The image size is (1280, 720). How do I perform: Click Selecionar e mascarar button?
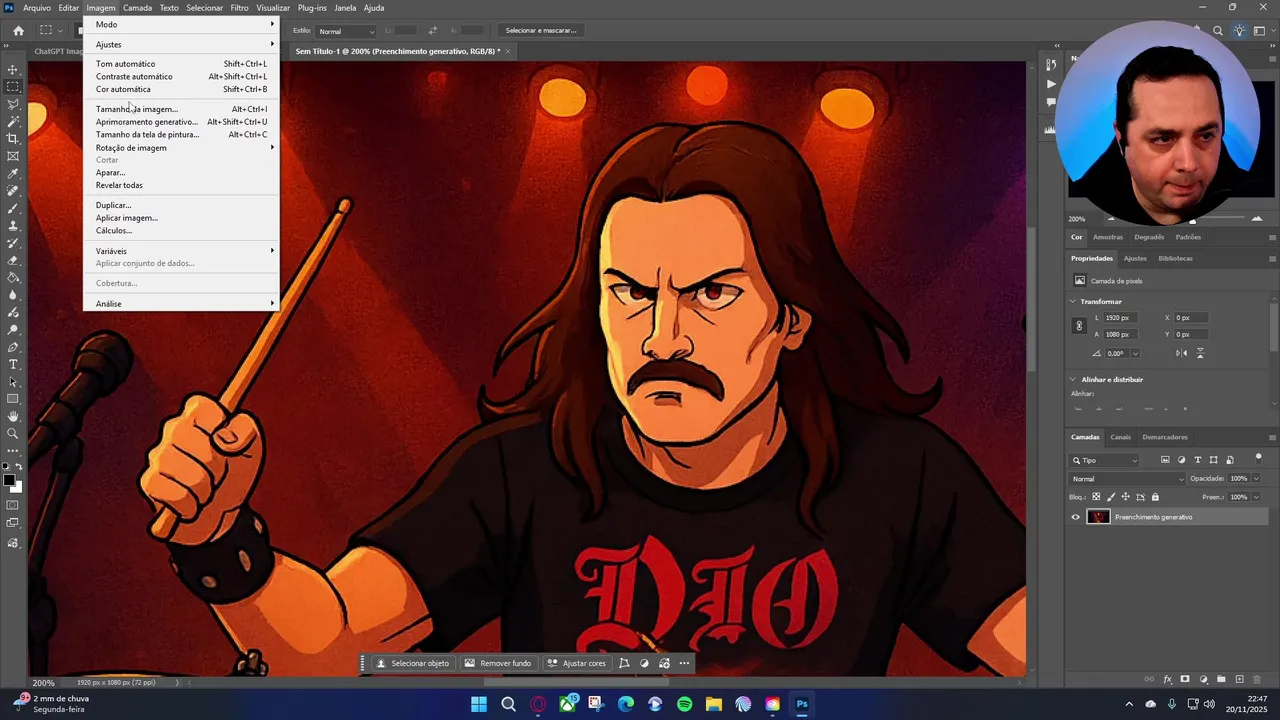[x=541, y=31]
